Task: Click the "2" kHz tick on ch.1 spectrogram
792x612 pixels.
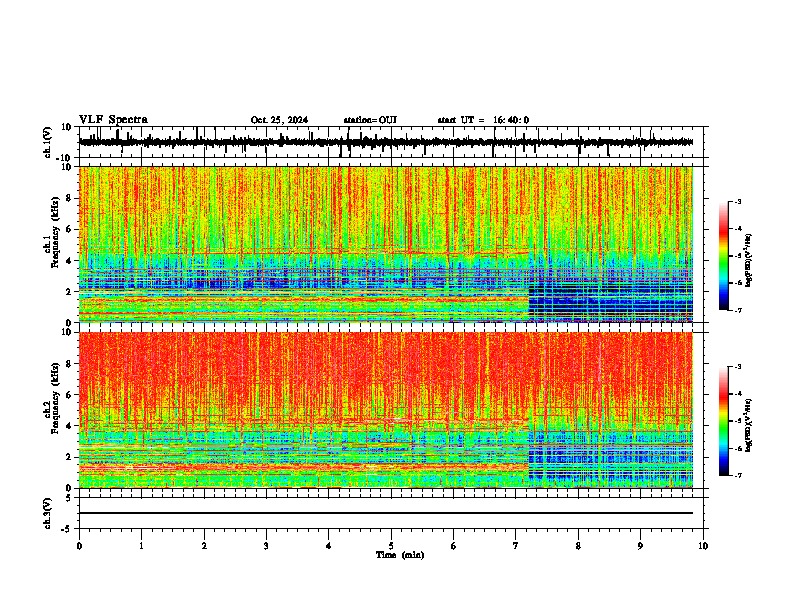Action: click(x=70, y=292)
